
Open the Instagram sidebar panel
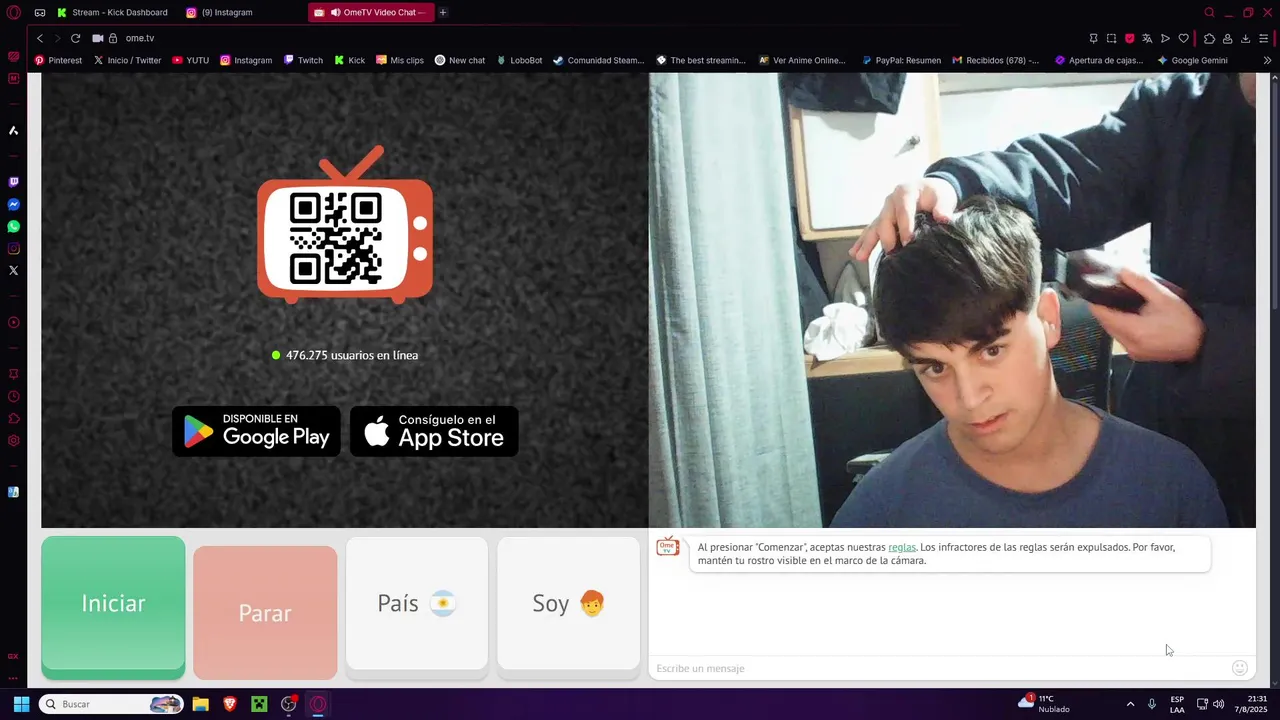coord(14,248)
